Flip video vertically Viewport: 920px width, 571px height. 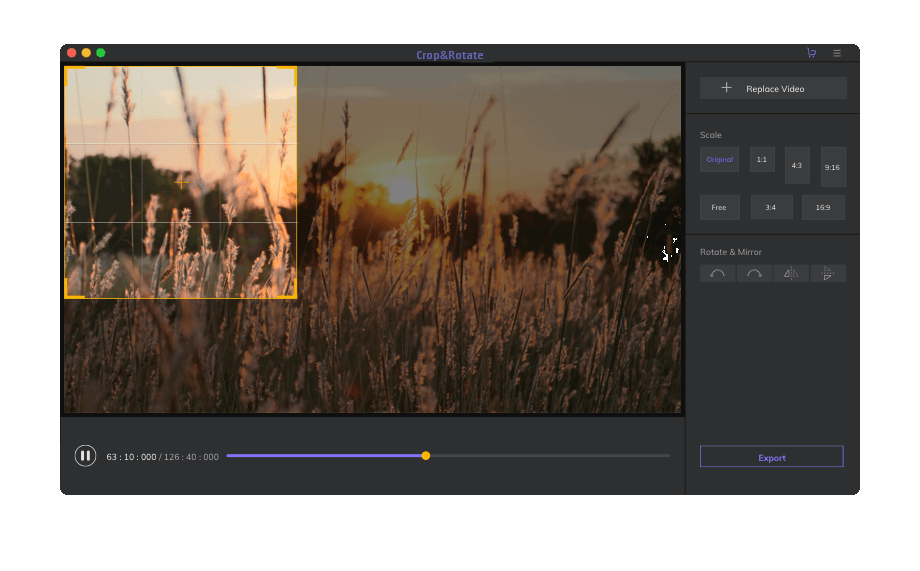pyautogui.click(x=828, y=274)
